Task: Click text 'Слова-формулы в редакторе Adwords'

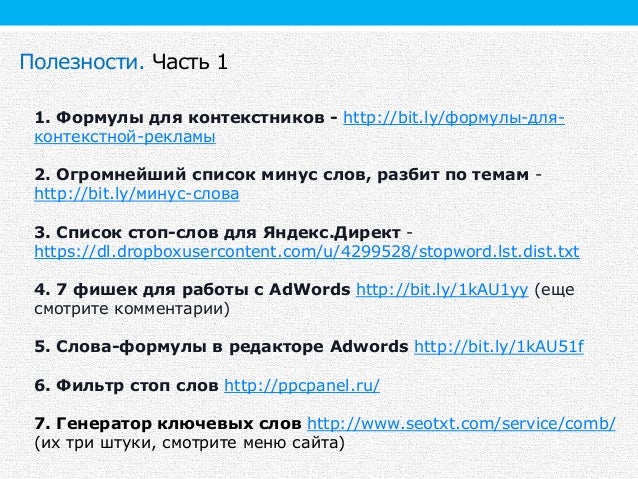Action: coord(232,347)
